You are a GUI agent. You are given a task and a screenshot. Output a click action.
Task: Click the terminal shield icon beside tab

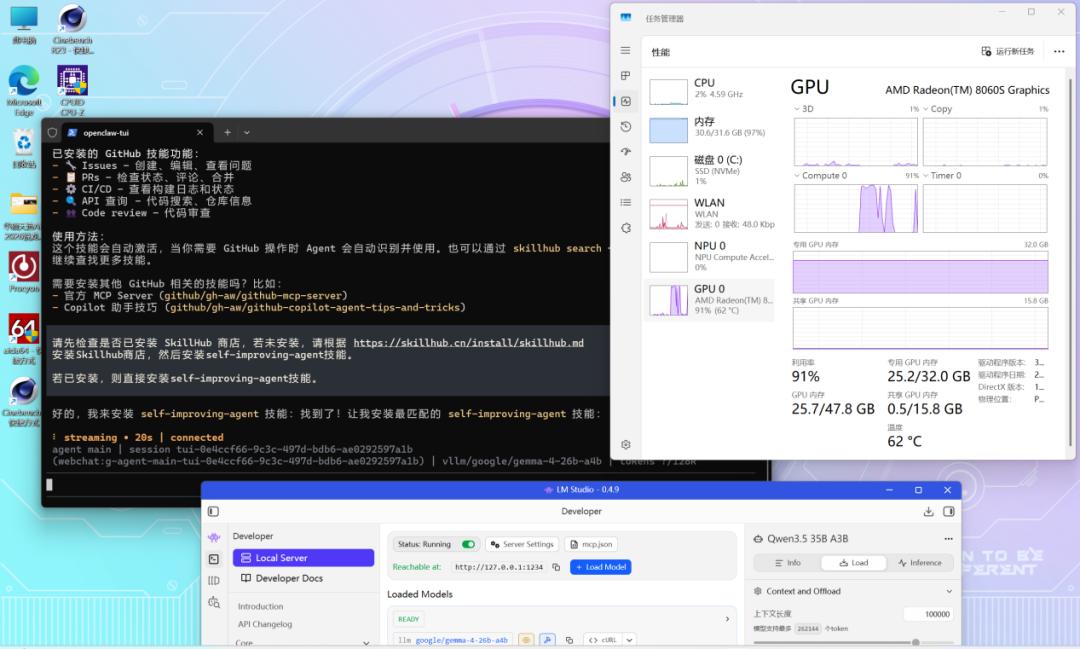(x=52, y=132)
